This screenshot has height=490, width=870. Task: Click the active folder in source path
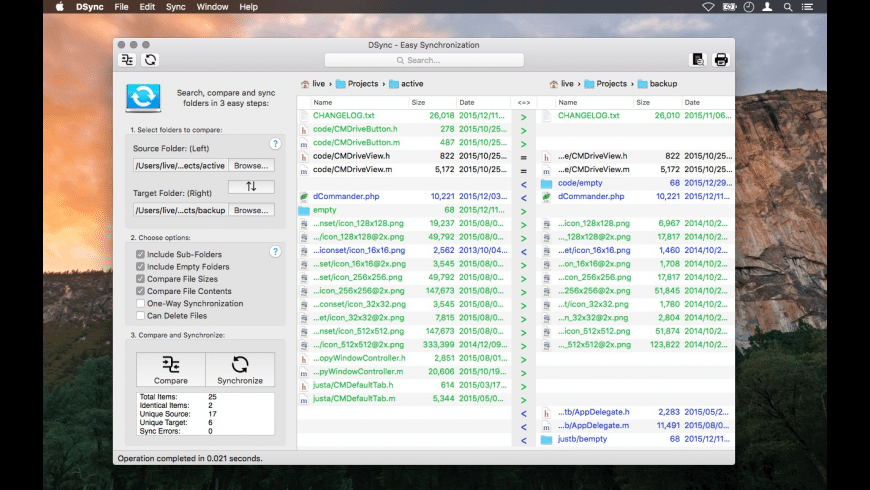click(406, 84)
